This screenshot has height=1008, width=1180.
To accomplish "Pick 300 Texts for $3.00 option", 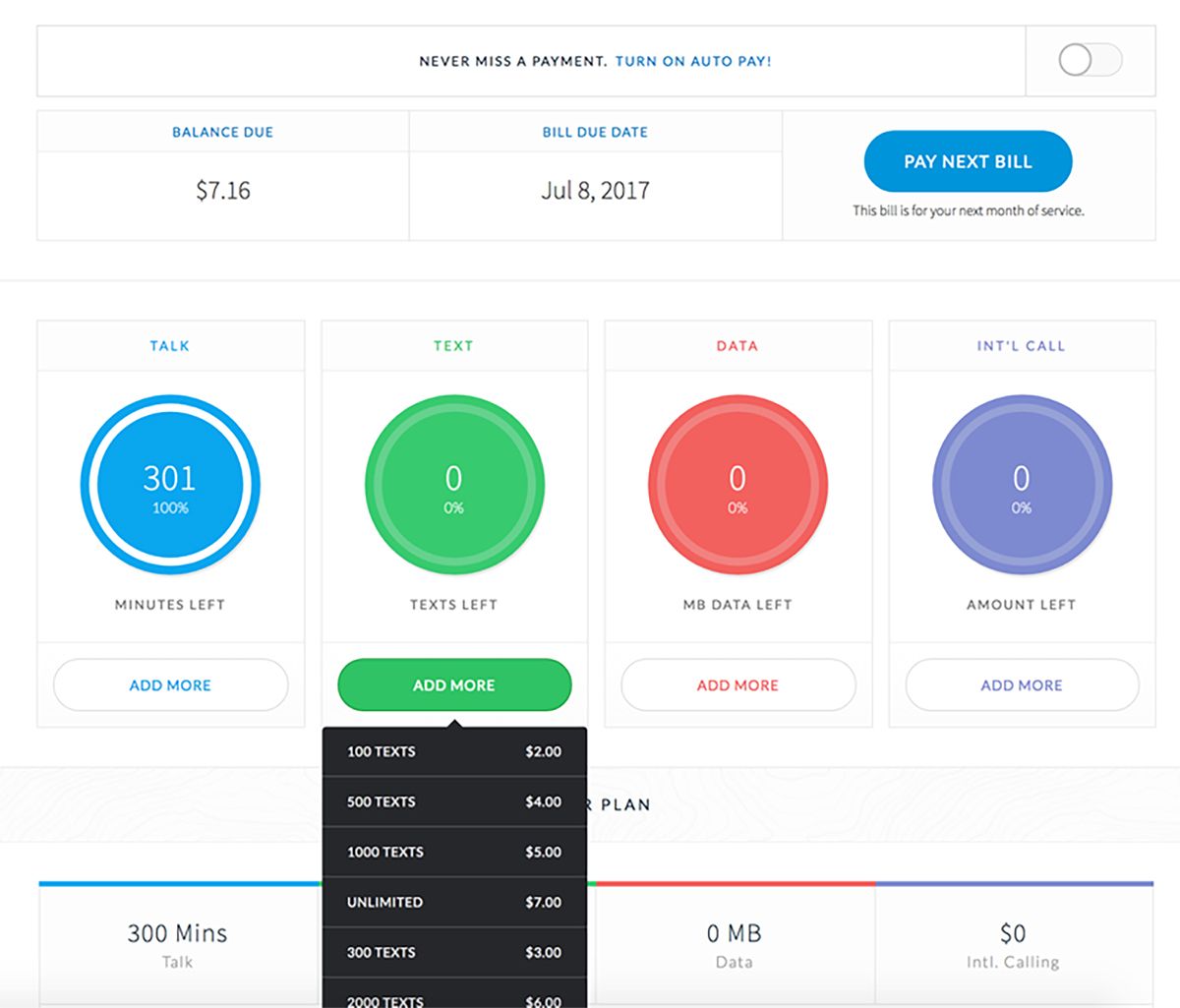I will tap(454, 953).
